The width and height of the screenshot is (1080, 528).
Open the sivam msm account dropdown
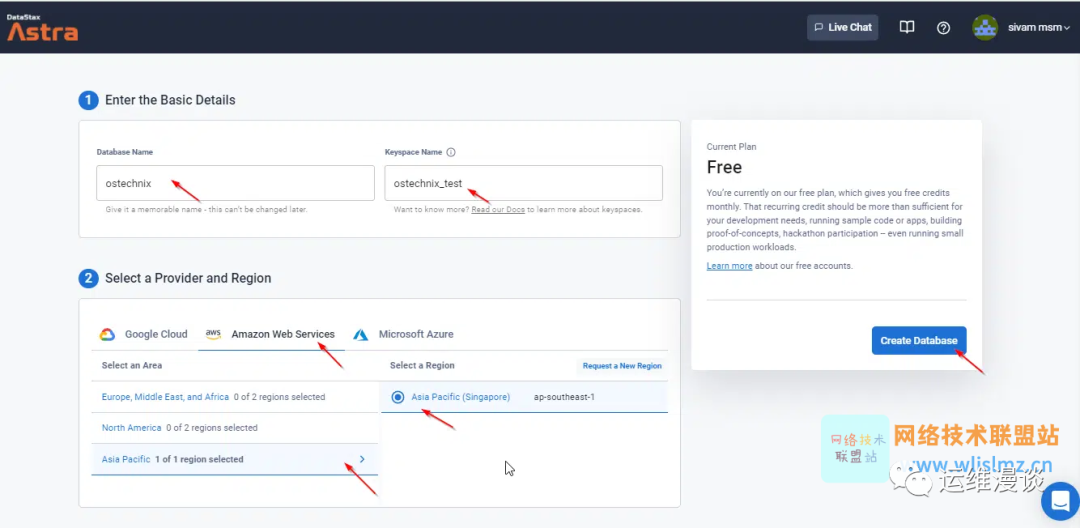[x=1039, y=28]
